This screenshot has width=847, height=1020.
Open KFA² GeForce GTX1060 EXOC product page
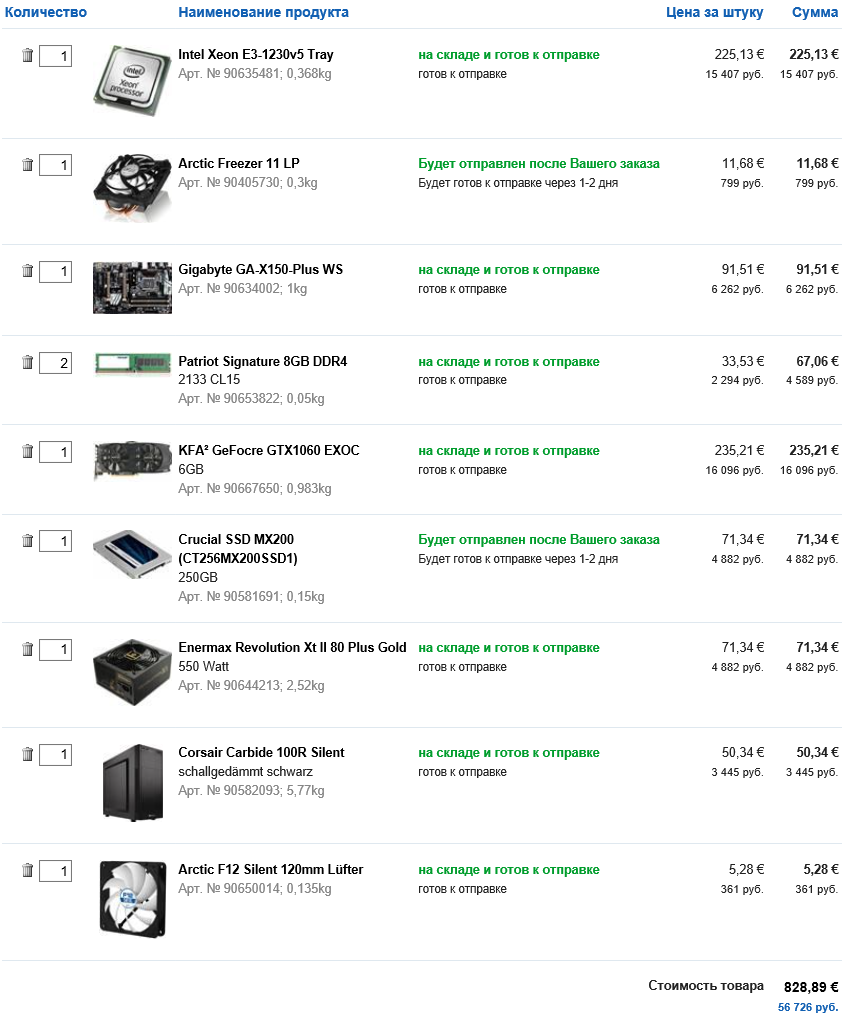click(268, 450)
